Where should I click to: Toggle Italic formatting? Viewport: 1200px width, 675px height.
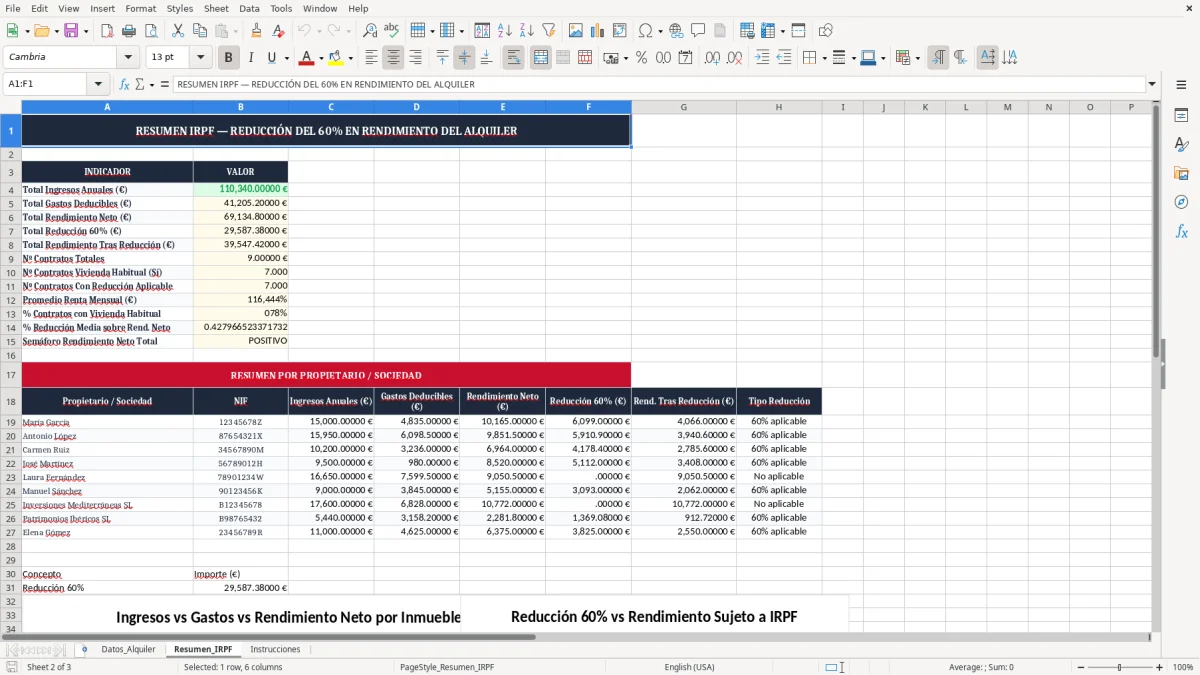pos(250,58)
